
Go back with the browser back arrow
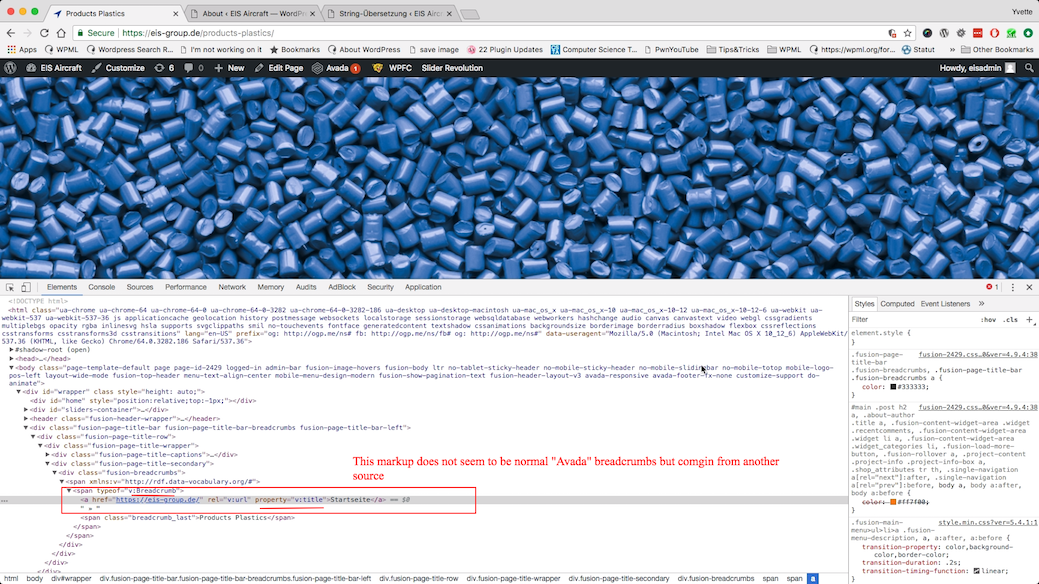[11, 32]
